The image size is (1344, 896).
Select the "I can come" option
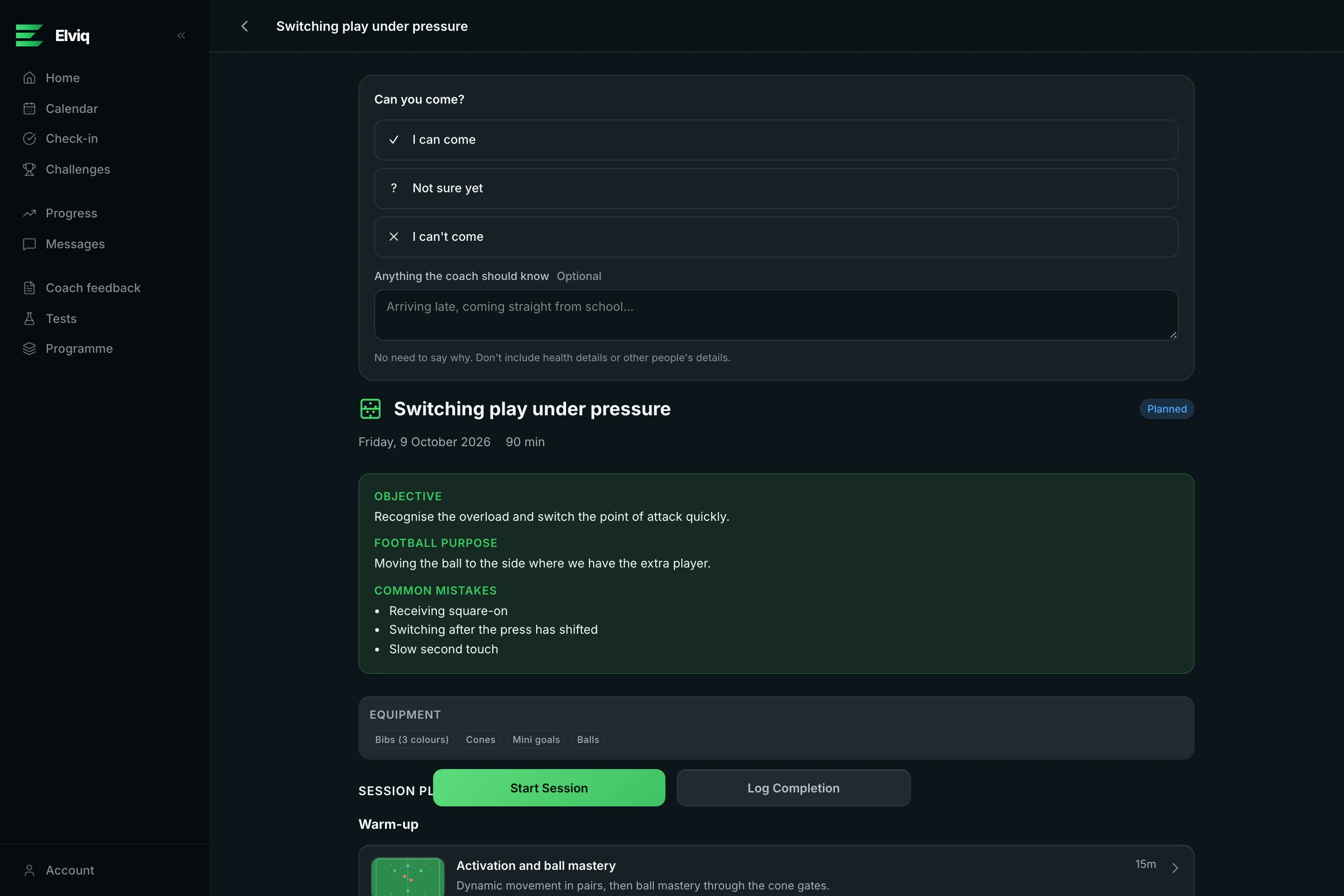click(x=776, y=140)
